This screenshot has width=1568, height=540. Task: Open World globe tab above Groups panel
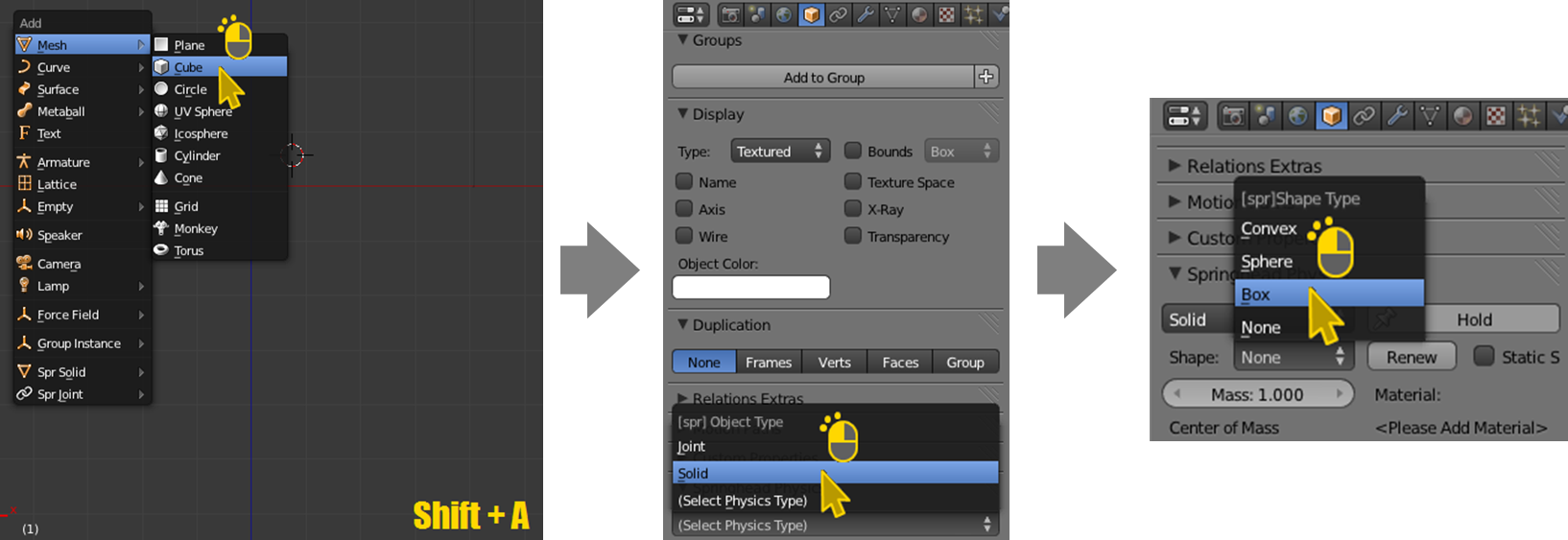tap(784, 14)
